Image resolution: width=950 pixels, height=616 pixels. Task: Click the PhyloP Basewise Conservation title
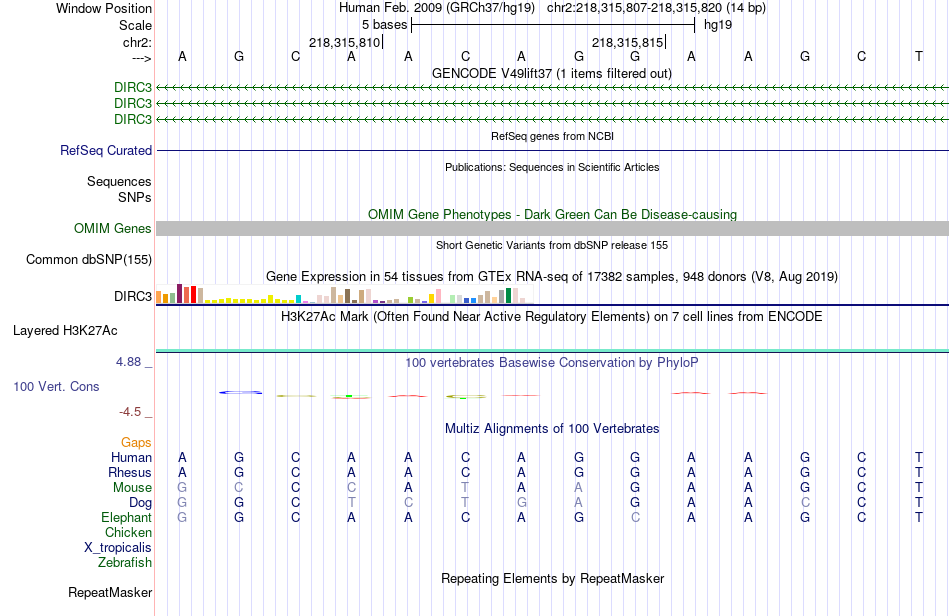click(x=552, y=362)
